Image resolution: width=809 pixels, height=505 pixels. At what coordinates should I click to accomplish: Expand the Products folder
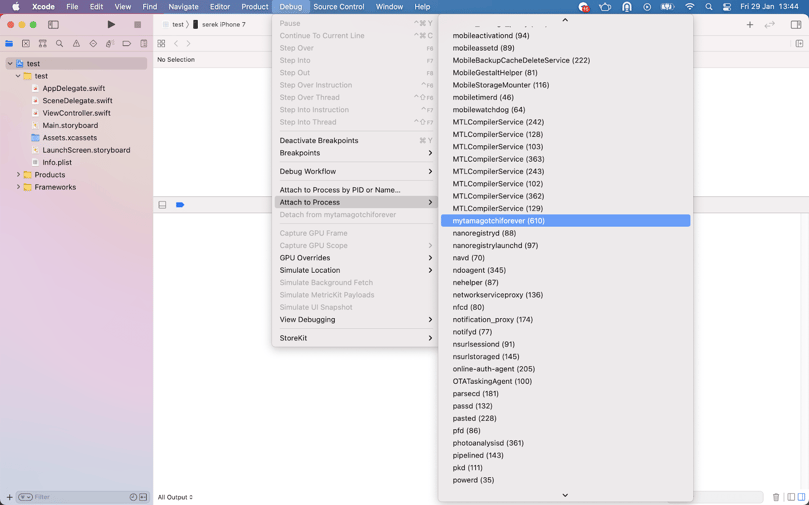pos(18,175)
